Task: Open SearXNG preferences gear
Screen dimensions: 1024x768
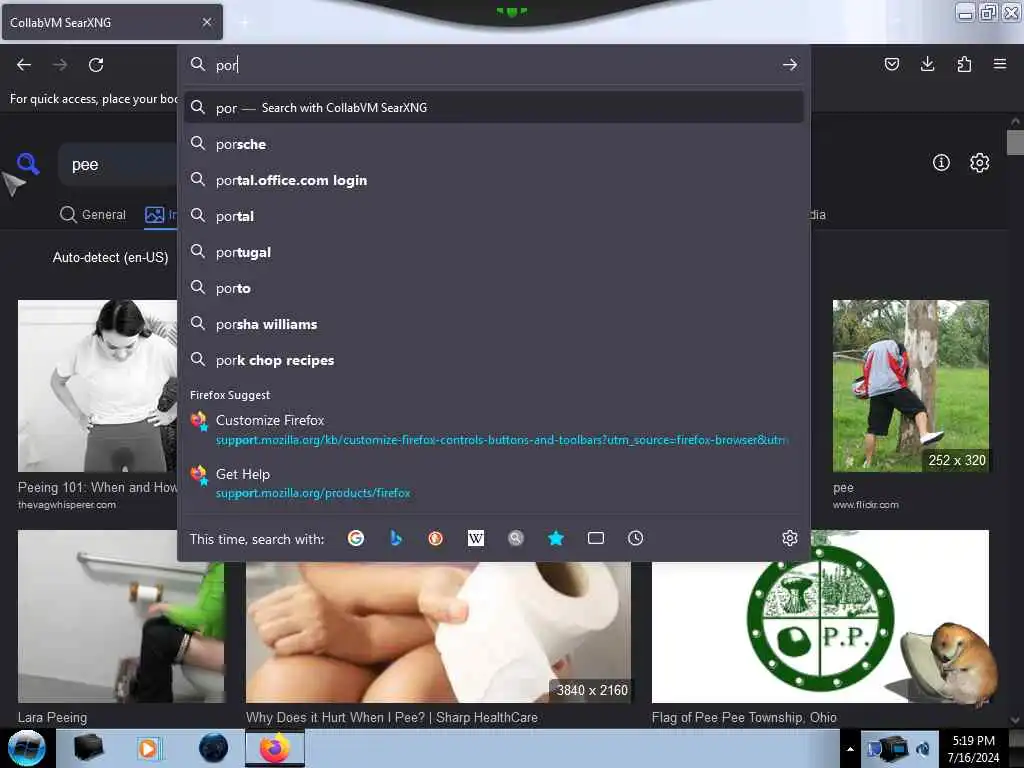Action: (979, 163)
